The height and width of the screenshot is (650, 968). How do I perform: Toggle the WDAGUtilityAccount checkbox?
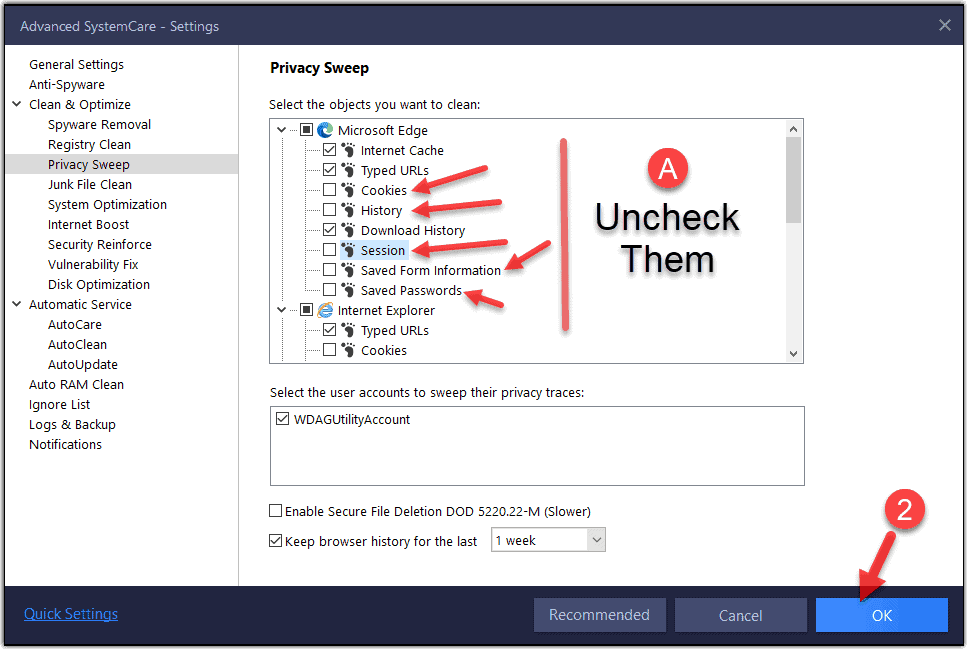coord(282,420)
